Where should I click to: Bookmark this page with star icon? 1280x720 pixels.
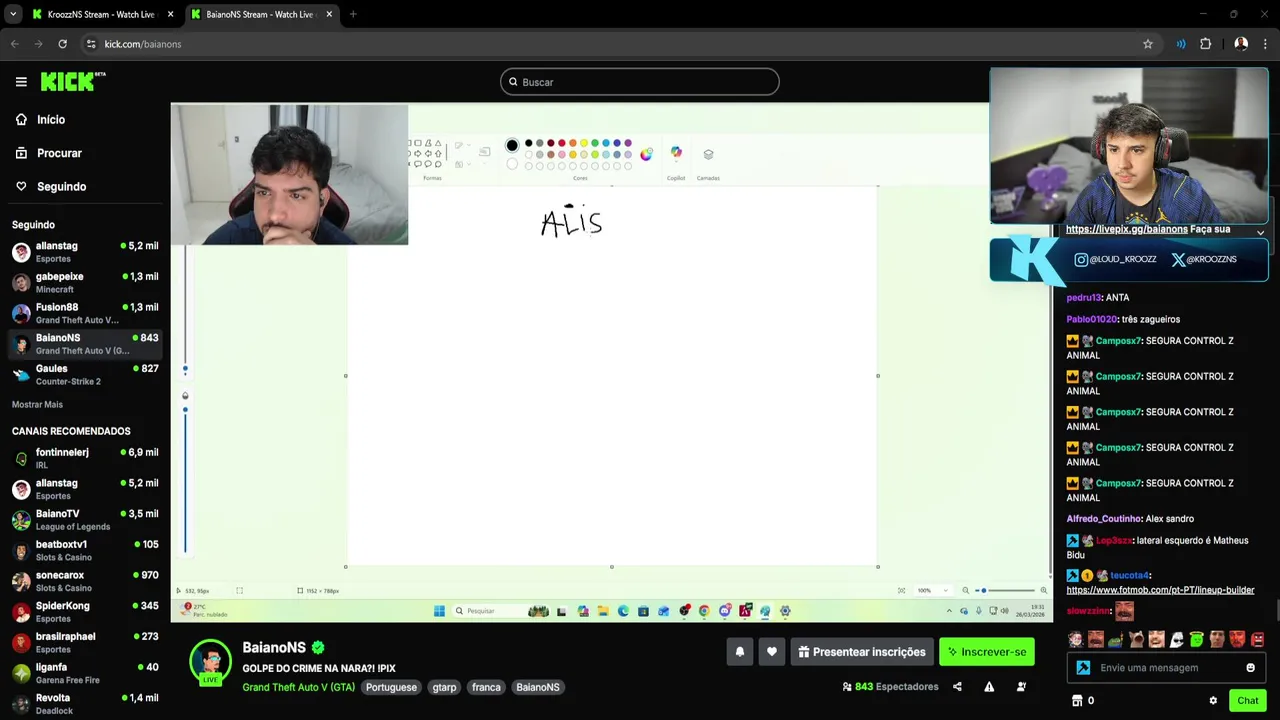click(x=1148, y=44)
